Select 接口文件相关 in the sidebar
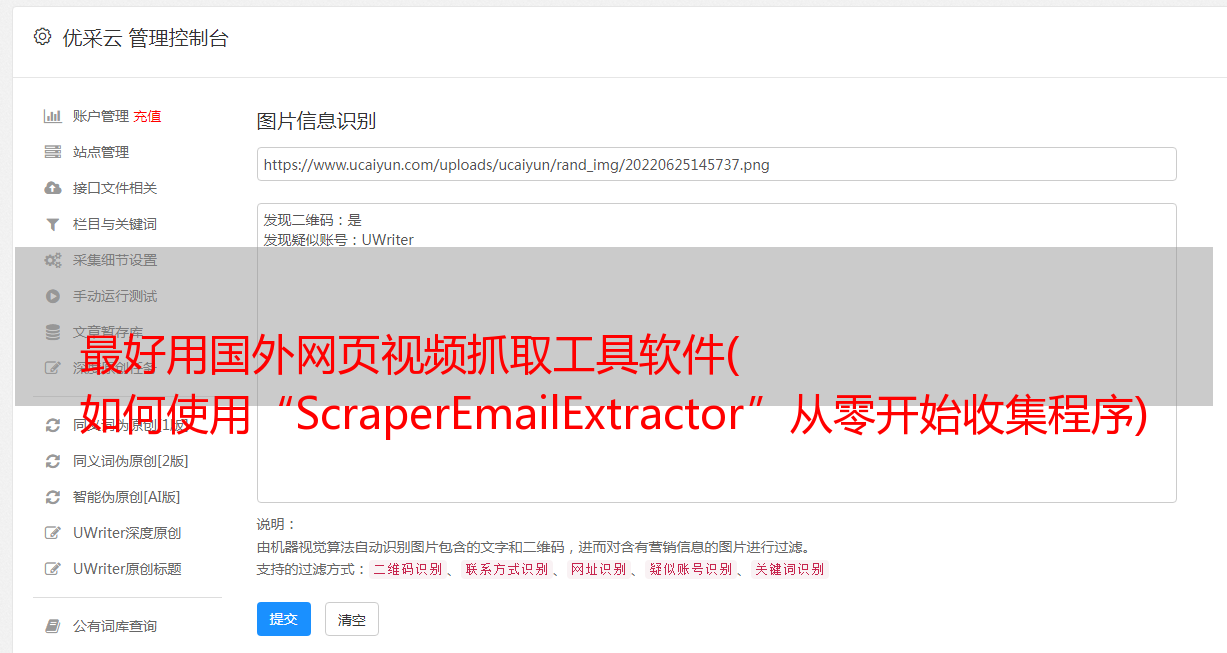Screen dimensions: 1227x653 click(x=115, y=188)
